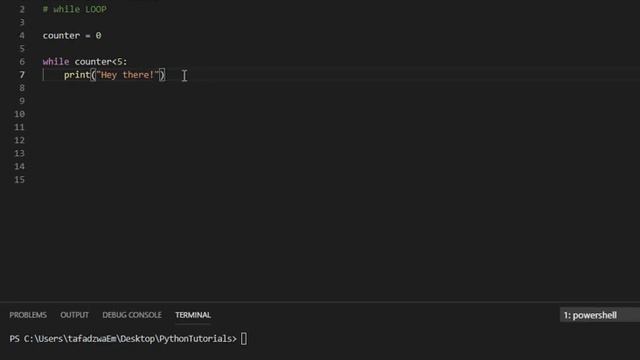Open the PROBLEMS panel tab

click(28, 315)
